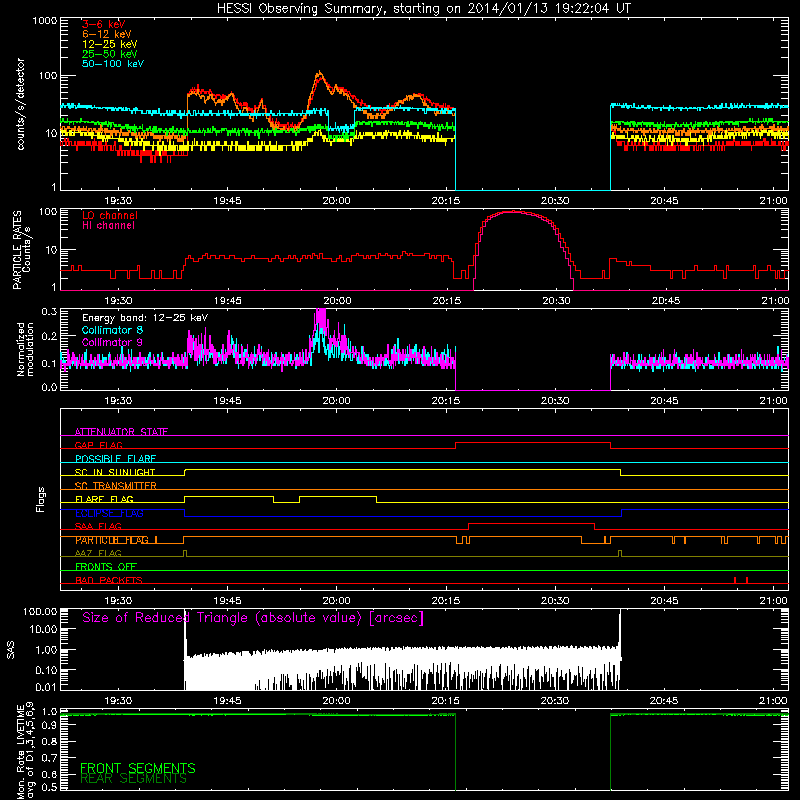Select the HI channel legend label

[x=108, y=226]
